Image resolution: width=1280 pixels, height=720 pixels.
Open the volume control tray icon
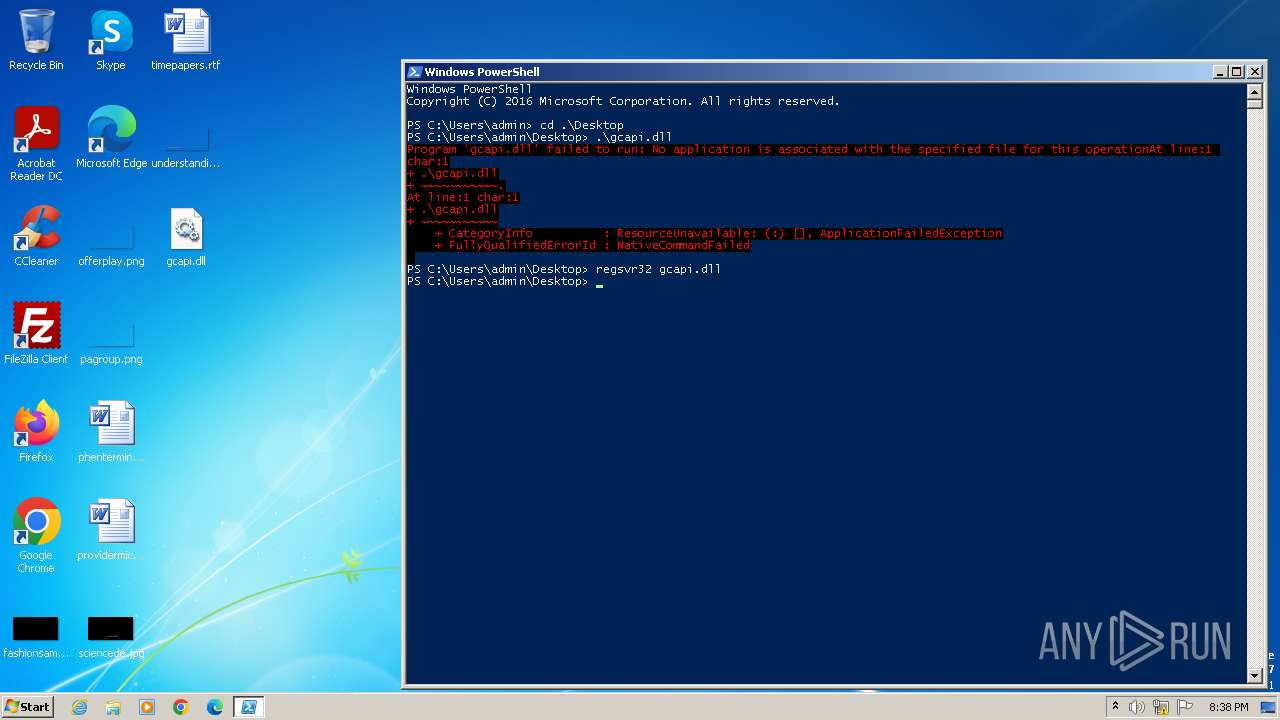click(x=1137, y=707)
